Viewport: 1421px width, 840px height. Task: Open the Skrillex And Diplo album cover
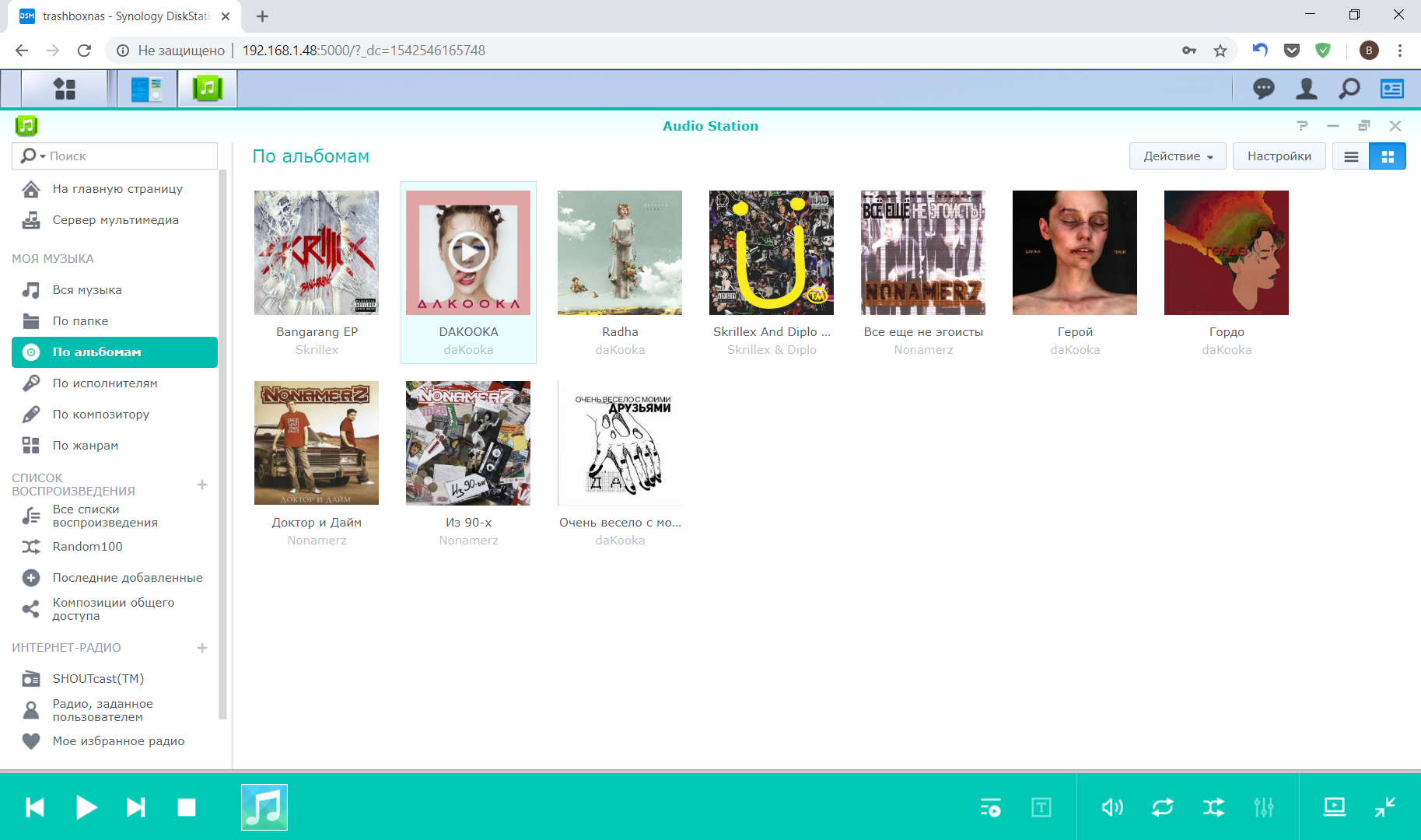772,253
